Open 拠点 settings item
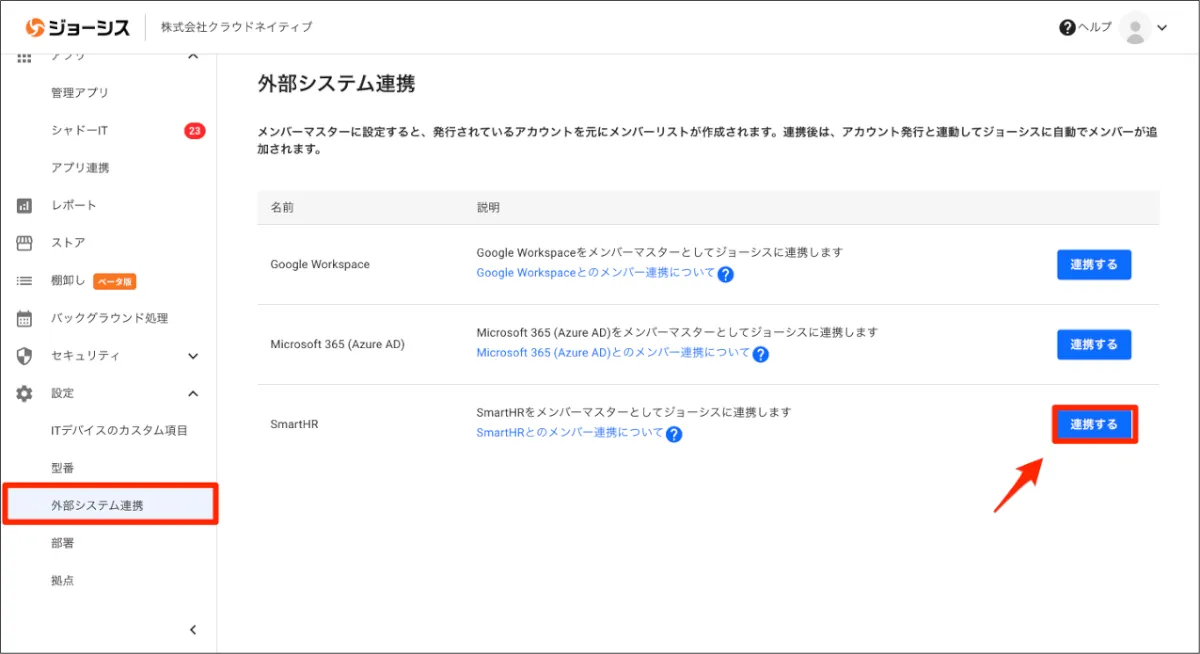The image size is (1200, 654). (62, 580)
